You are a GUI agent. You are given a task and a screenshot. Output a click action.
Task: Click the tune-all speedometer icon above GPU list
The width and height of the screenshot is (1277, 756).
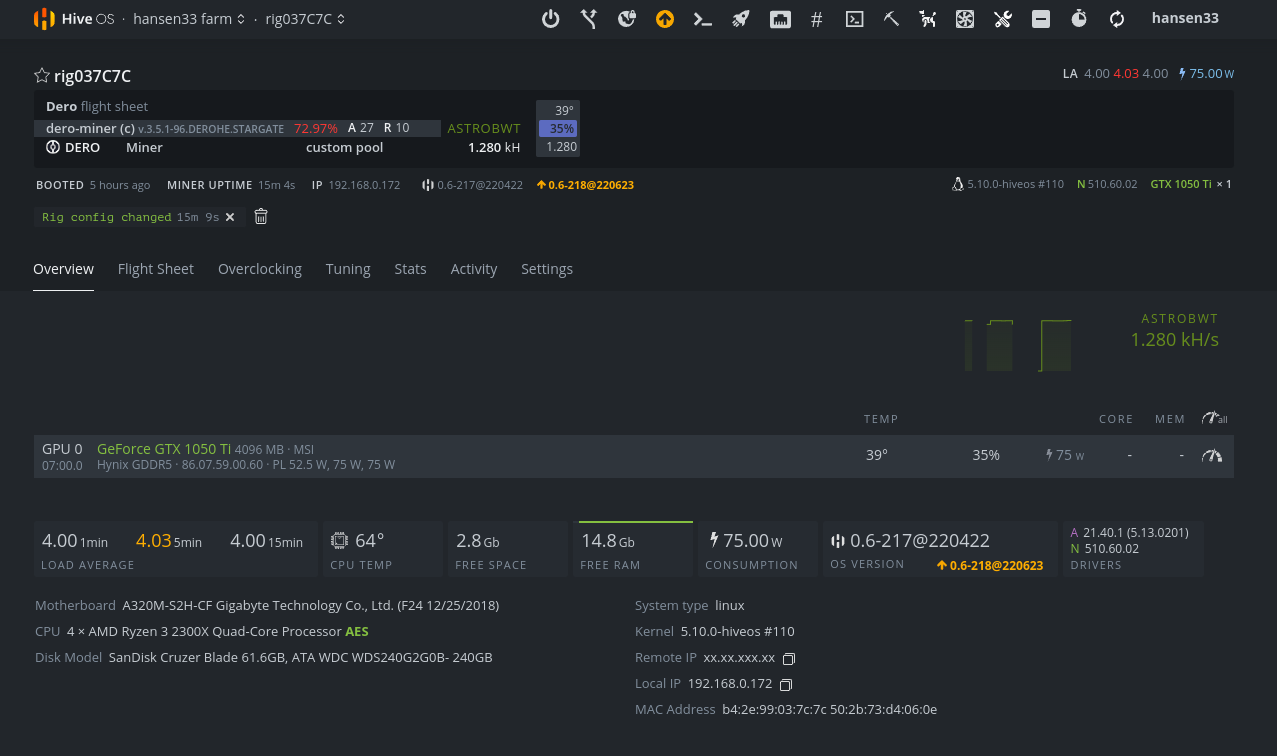(1213, 418)
